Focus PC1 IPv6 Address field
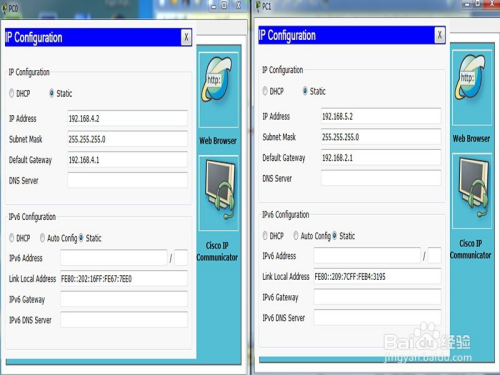Image resolution: width=500 pixels, height=375 pixels. [x=367, y=256]
